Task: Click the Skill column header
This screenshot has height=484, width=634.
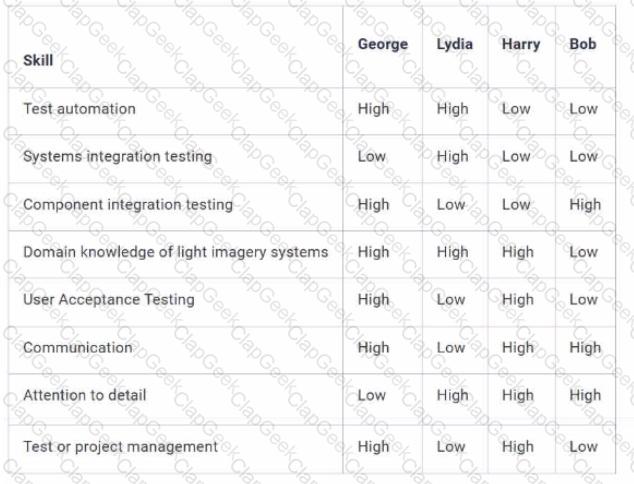Action: tap(38, 61)
